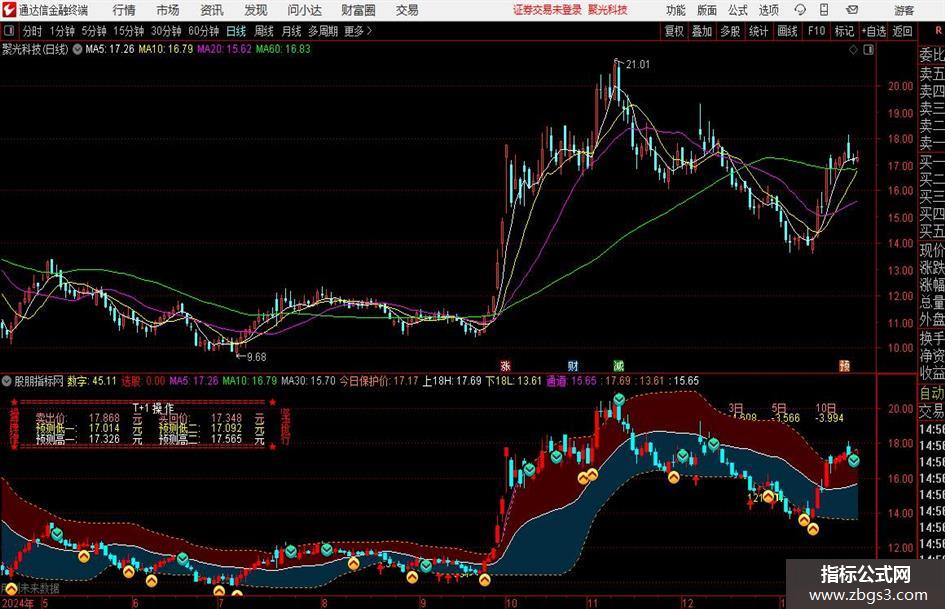Switch to 5分钟 period tab
945x609 pixels.
point(93,31)
